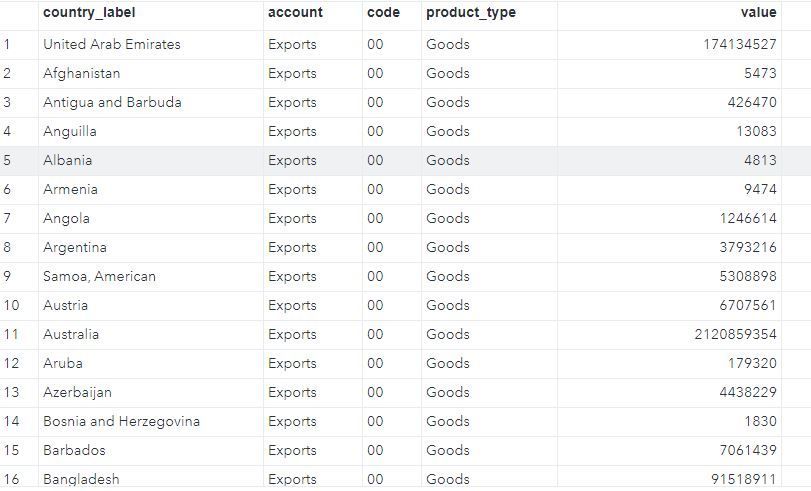This screenshot has height=491, width=811.
Task: Click the Exports cell in Argentina row
Action: pyautogui.click(x=292, y=247)
